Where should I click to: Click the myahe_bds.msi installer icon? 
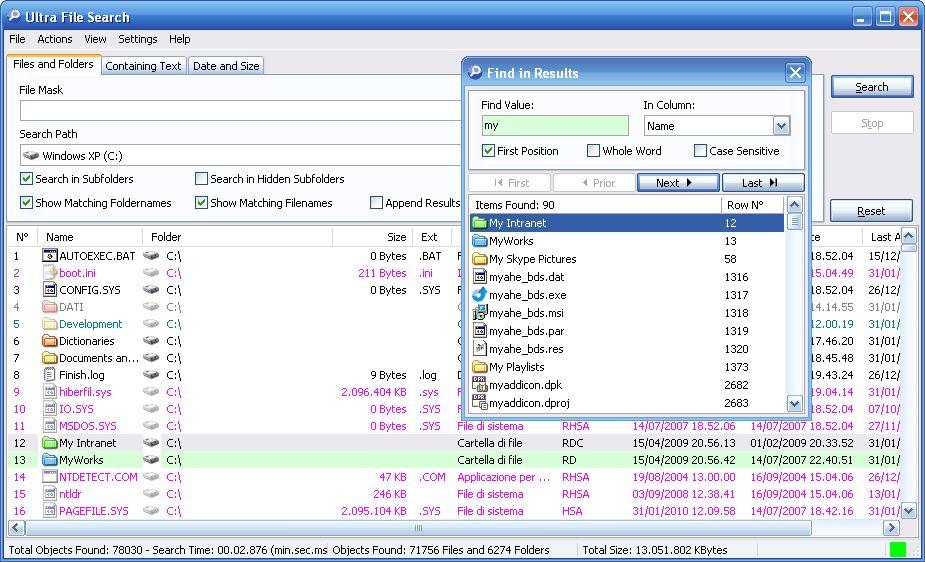(480, 313)
